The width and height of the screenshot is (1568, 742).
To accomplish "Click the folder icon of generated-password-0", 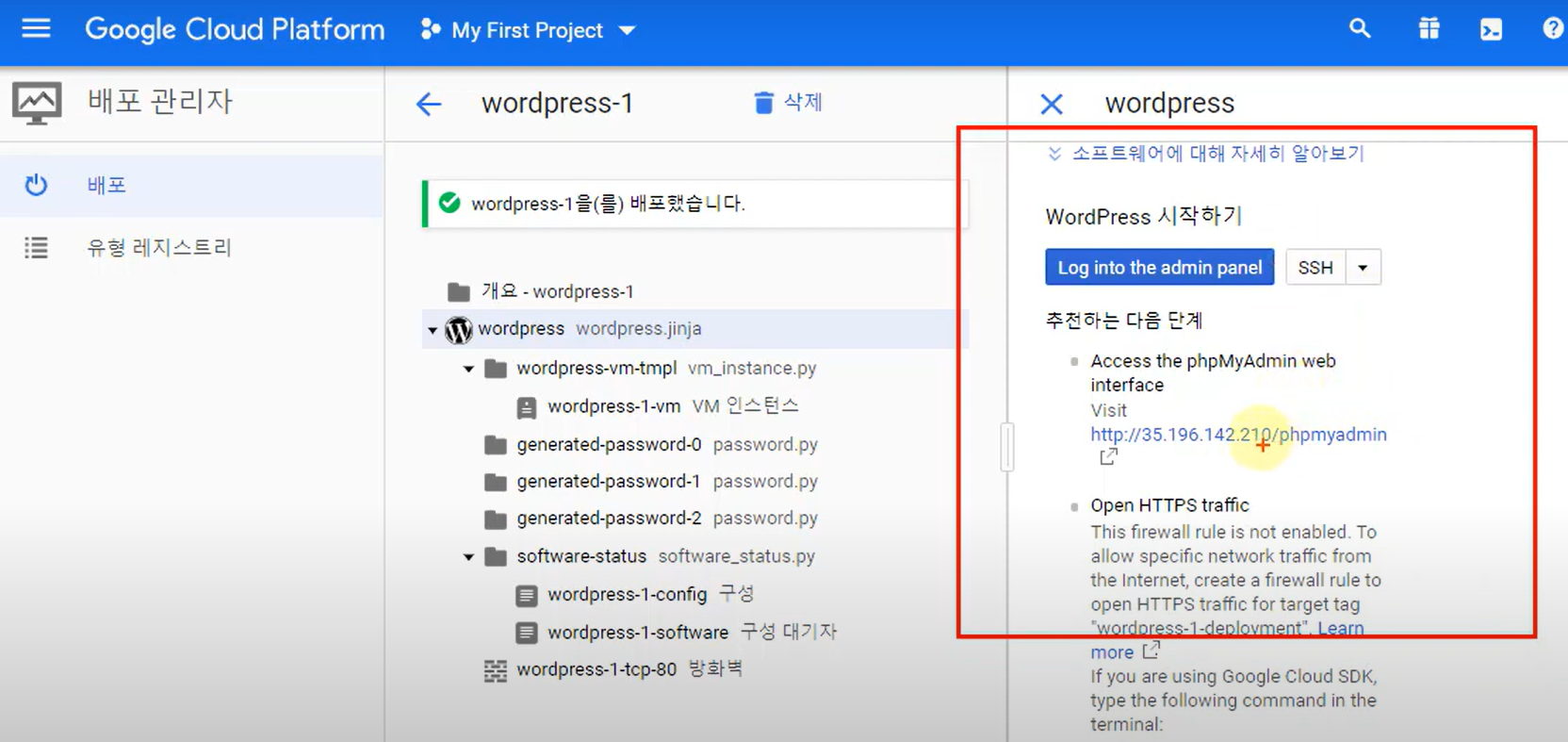I will tap(496, 444).
